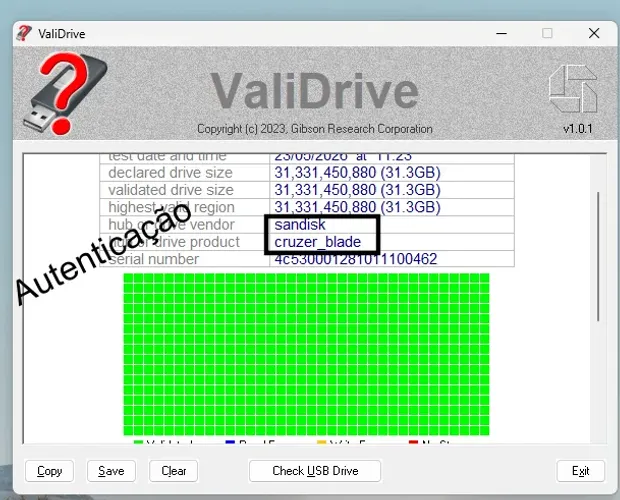Minimize the ValiDrive window
This screenshot has height=500, width=620.
click(x=501, y=33)
